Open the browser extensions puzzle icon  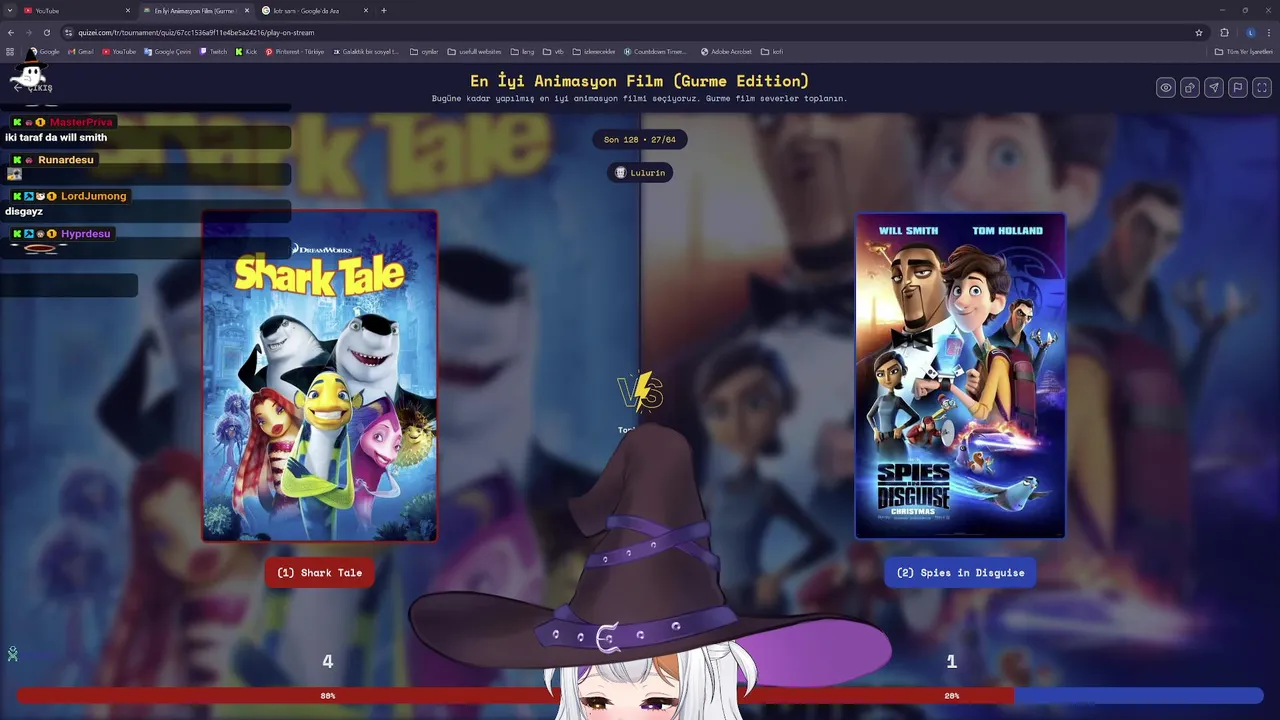1224,32
